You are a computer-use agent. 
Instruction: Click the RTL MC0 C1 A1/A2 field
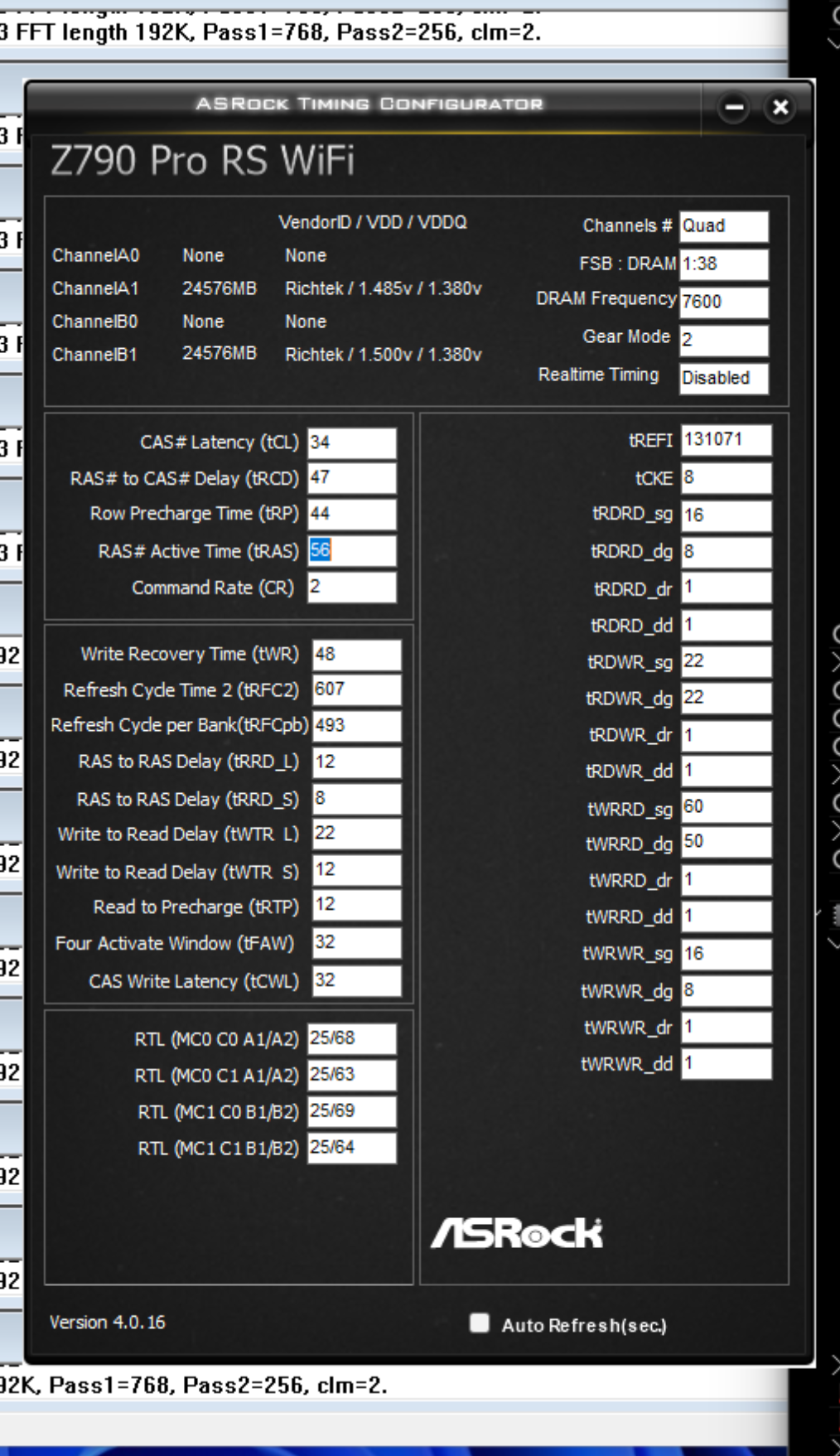[x=352, y=1075]
